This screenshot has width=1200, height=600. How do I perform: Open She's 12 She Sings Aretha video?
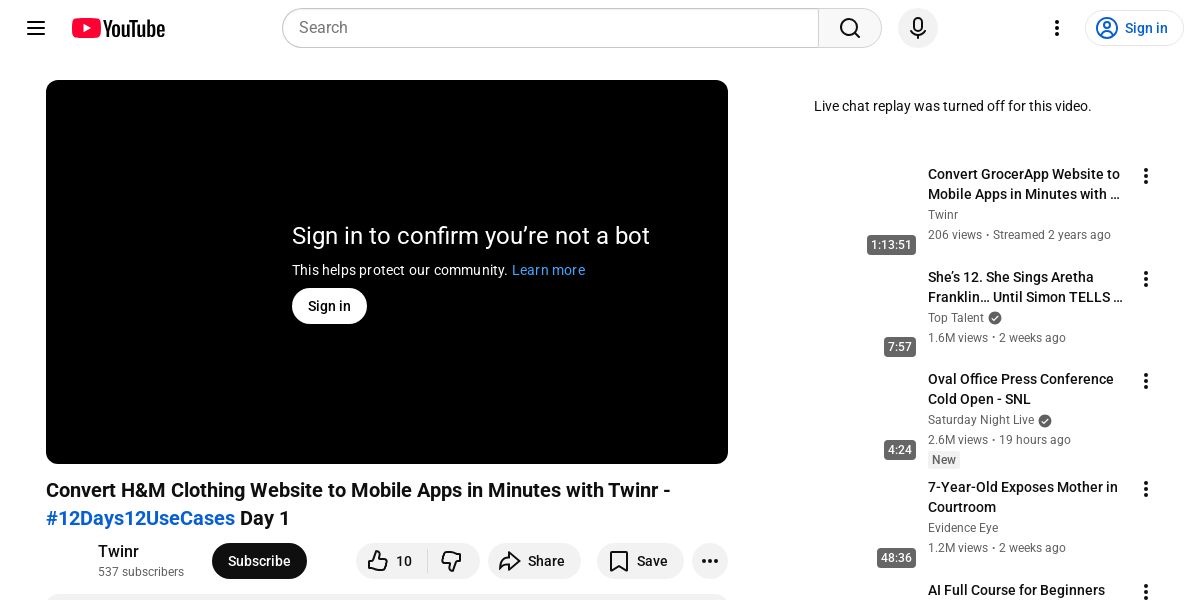coord(1025,287)
